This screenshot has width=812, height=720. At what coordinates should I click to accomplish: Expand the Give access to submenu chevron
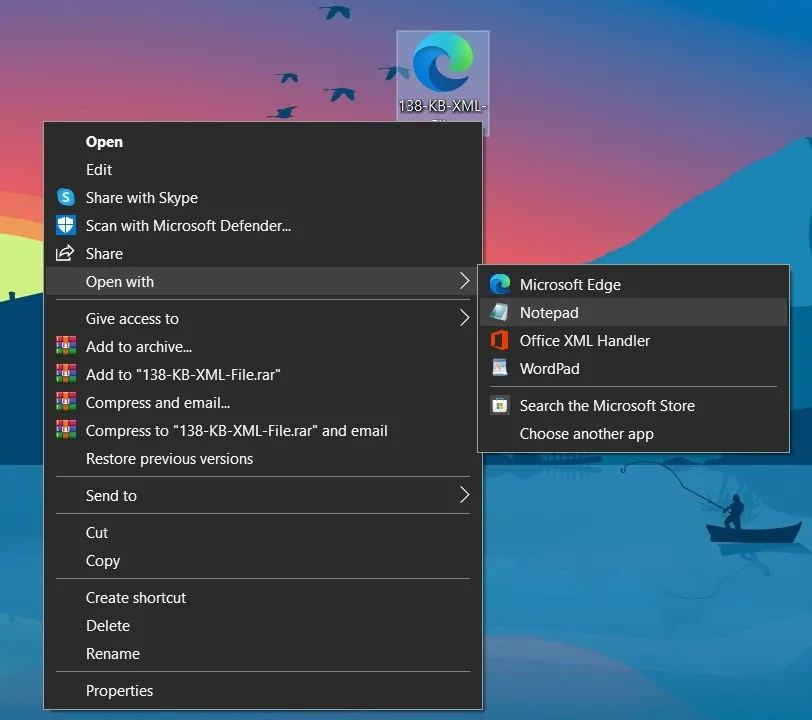[x=464, y=318]
